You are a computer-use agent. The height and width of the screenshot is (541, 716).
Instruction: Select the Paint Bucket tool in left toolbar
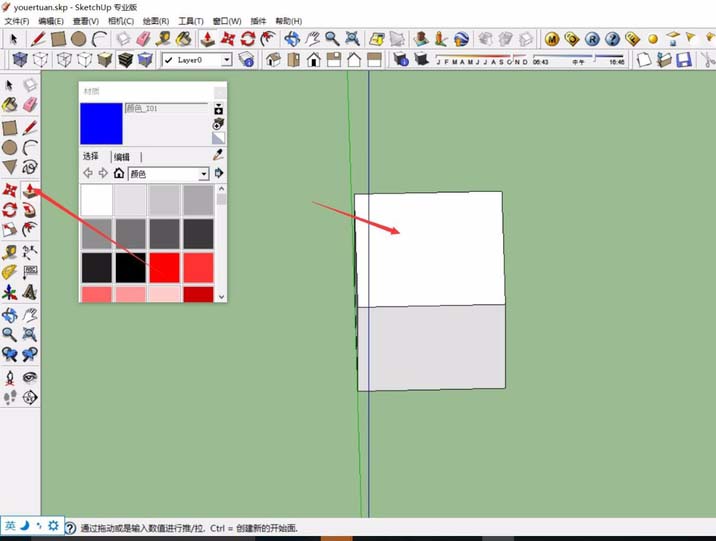9,106
